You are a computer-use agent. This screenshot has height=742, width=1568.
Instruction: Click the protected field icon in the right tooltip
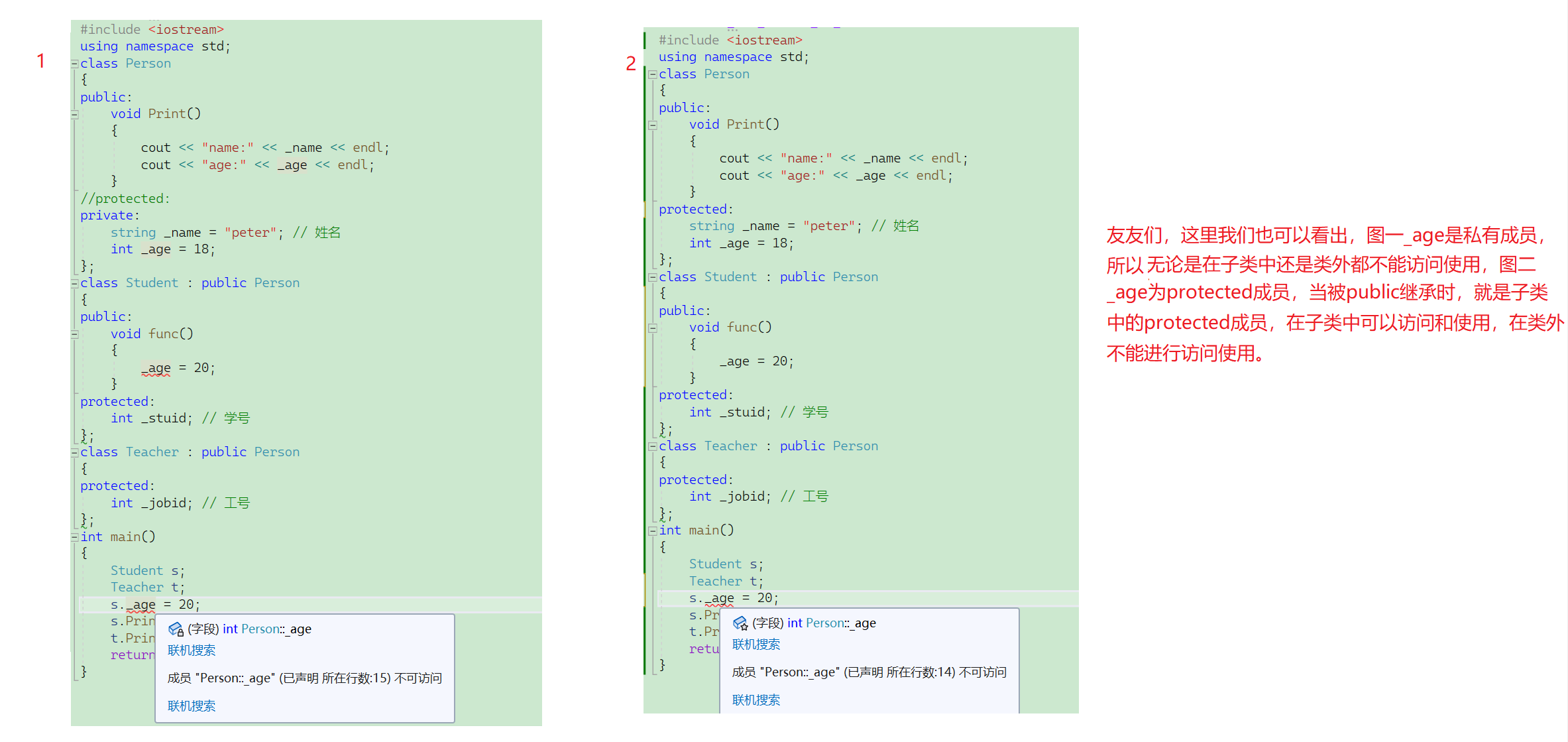click(x=740, y=623)
